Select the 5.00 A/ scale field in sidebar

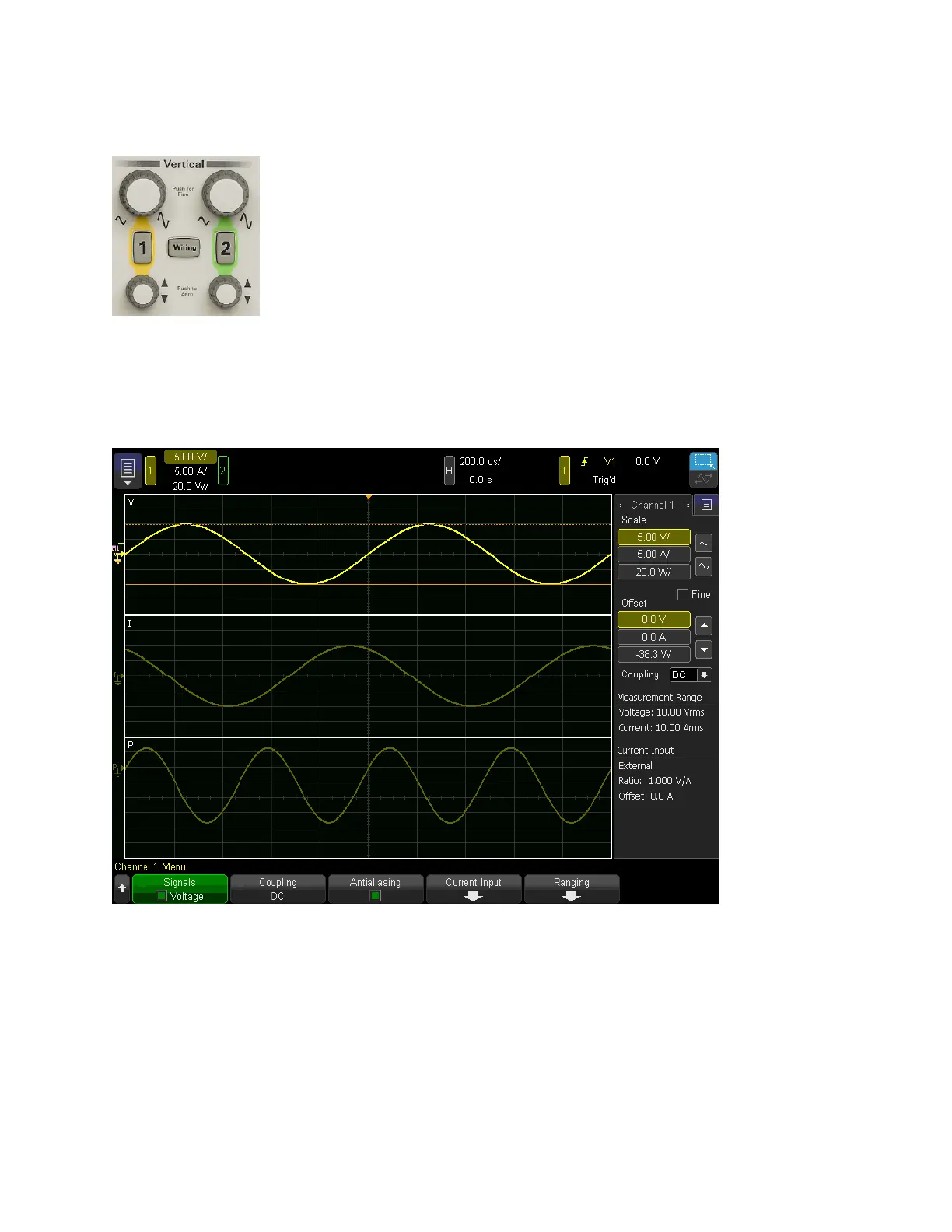point(653,554)
